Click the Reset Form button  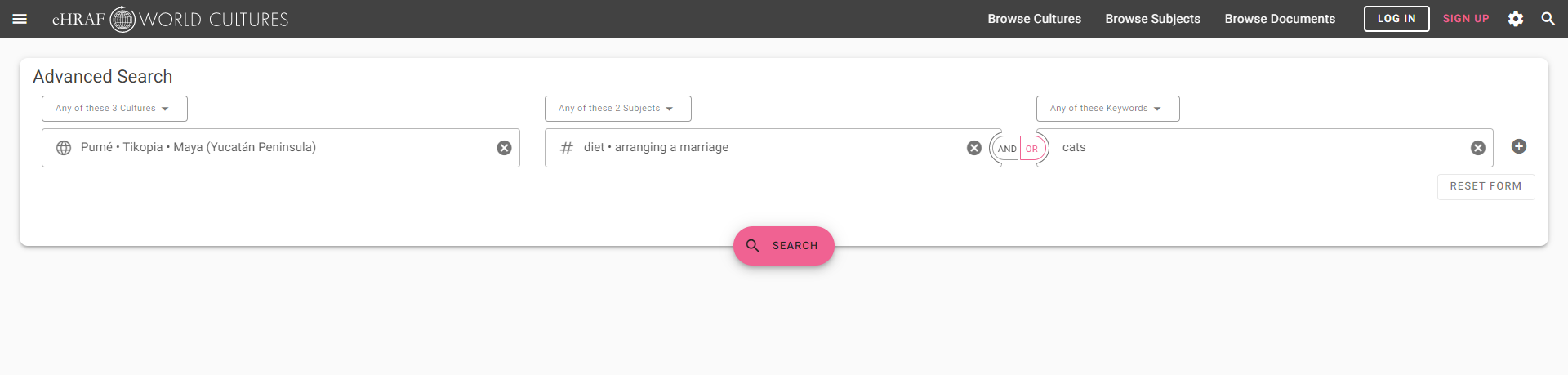coord(1486,186)
